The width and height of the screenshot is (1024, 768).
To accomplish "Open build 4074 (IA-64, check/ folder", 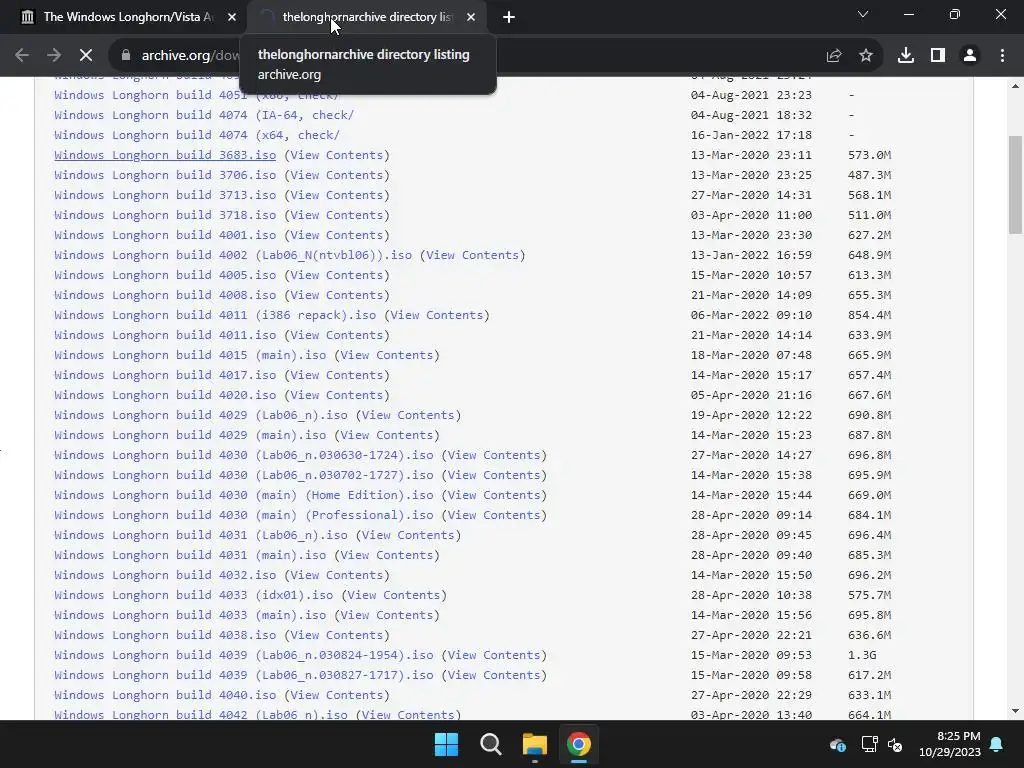I will click(x=204, y=115).
